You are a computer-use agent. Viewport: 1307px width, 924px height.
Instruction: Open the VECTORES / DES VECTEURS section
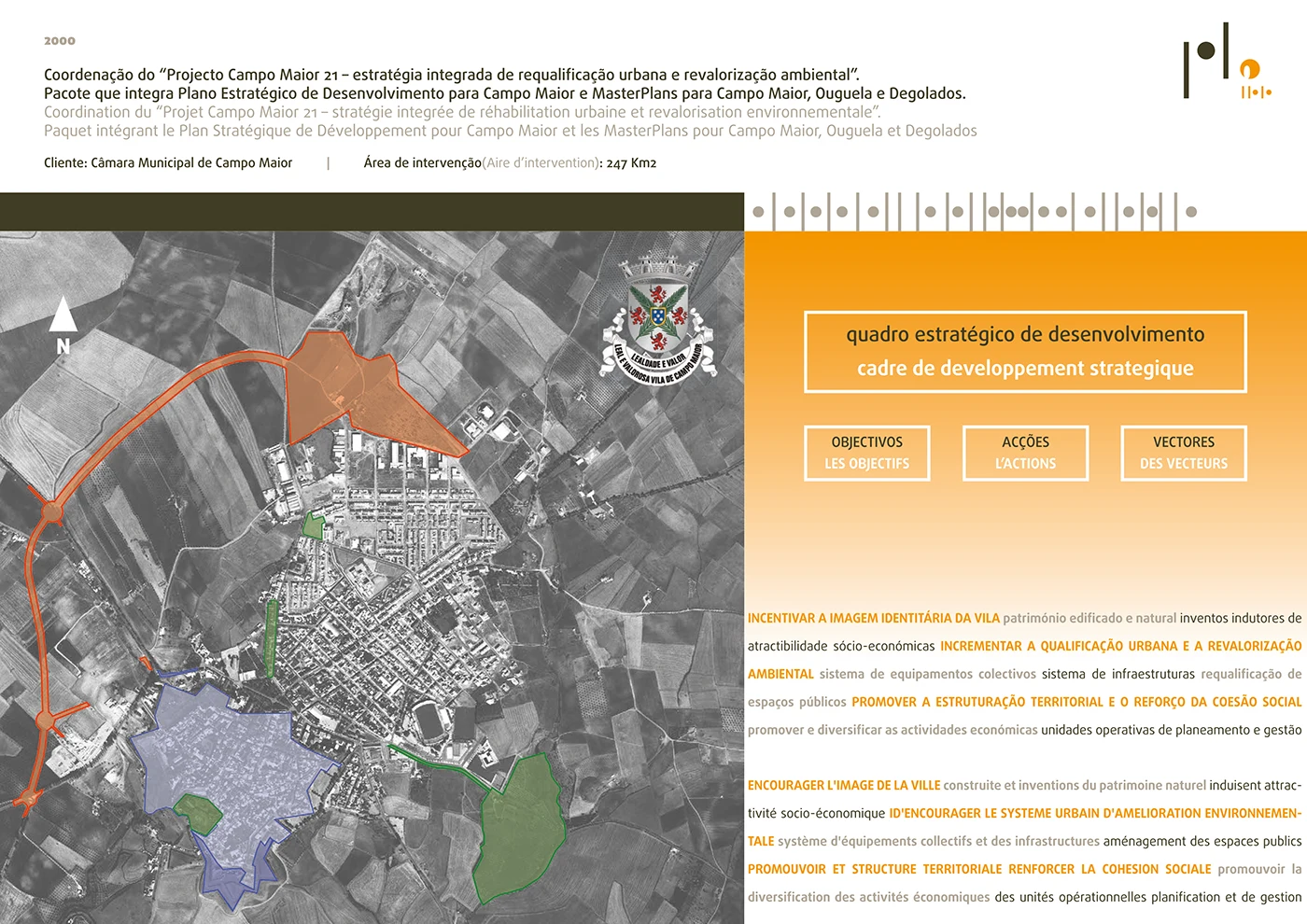pos(1184,453)
